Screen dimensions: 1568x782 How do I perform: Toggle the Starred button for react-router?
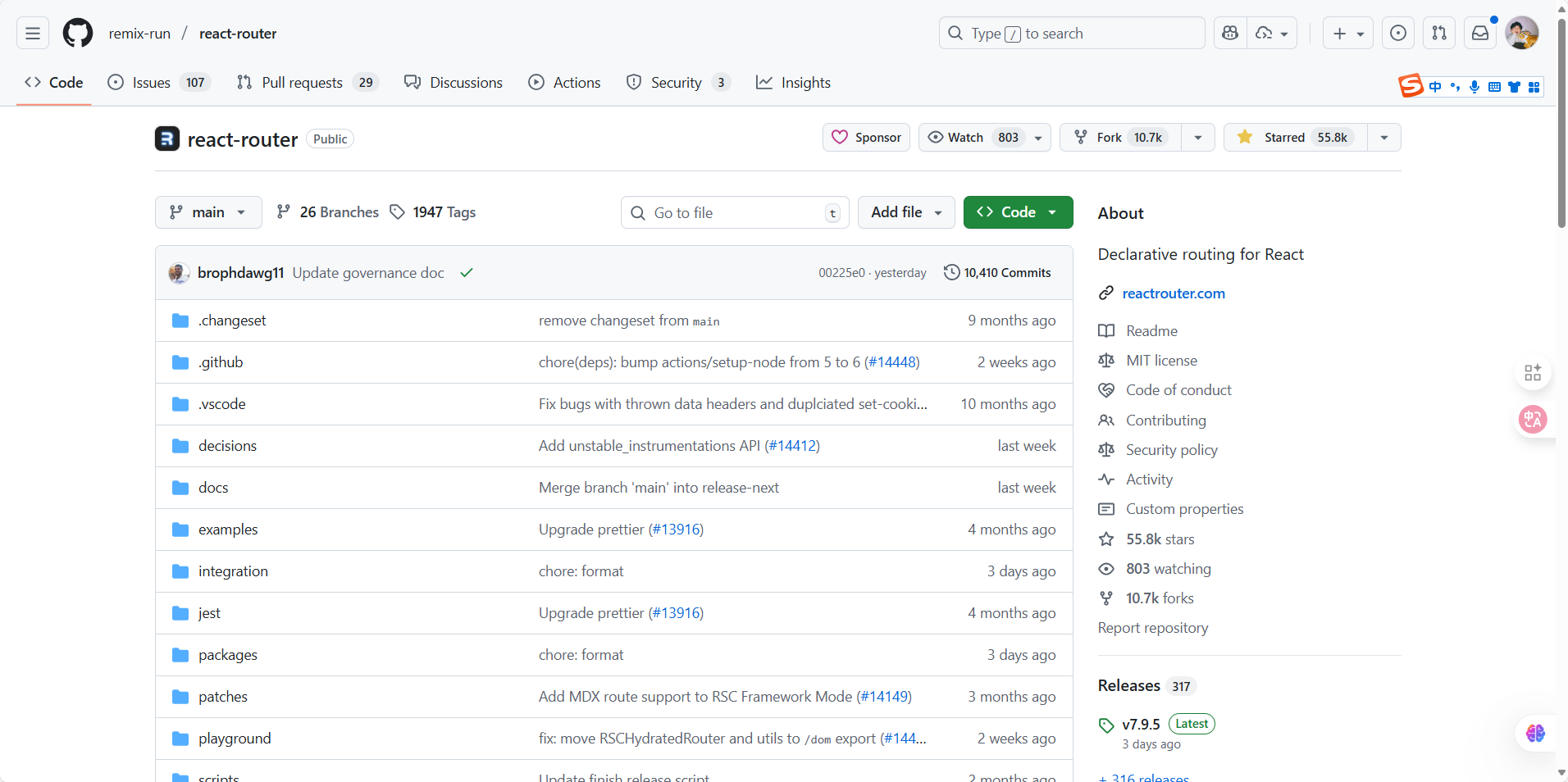1296,138
